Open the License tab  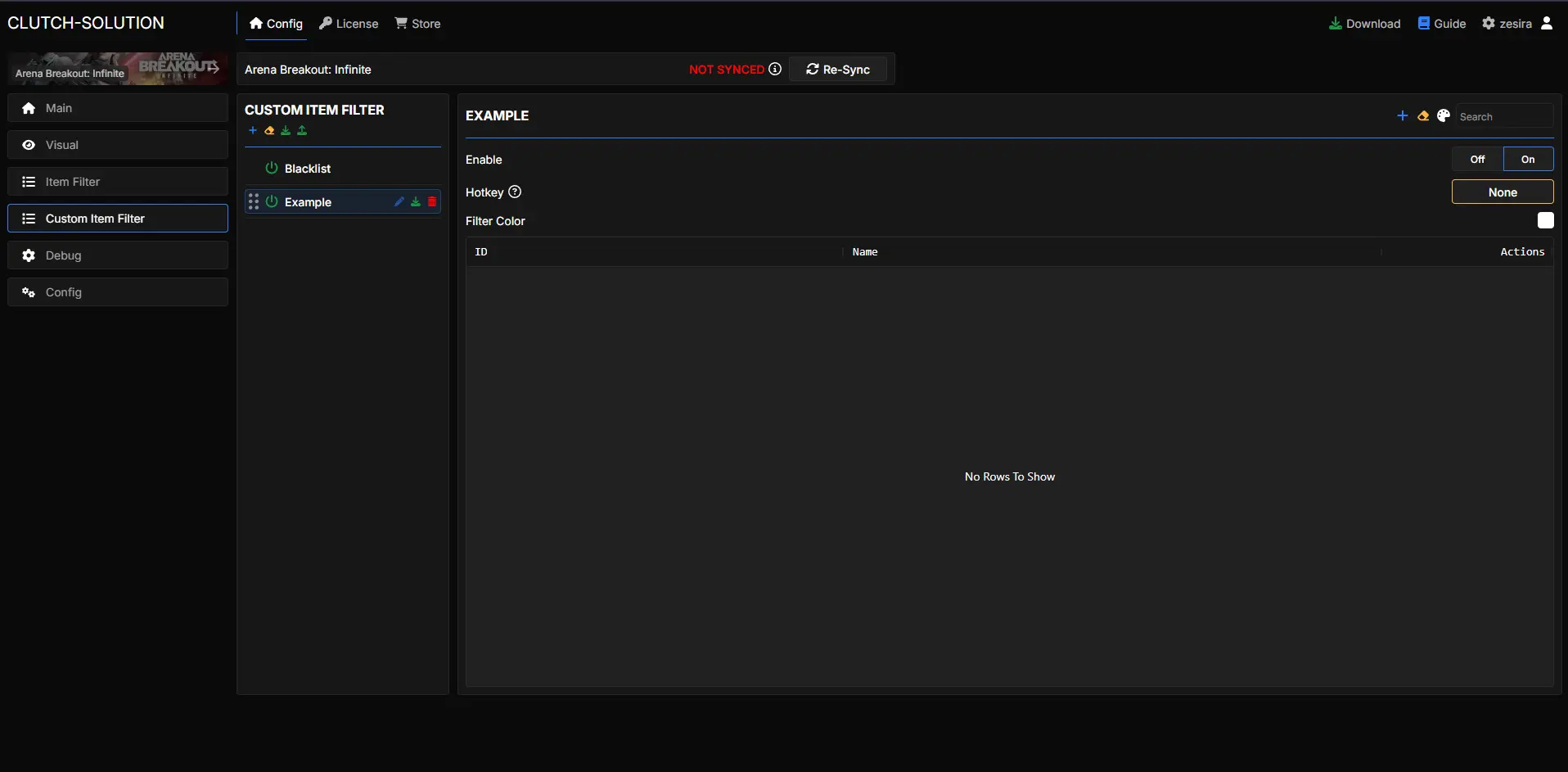point(349,24)
